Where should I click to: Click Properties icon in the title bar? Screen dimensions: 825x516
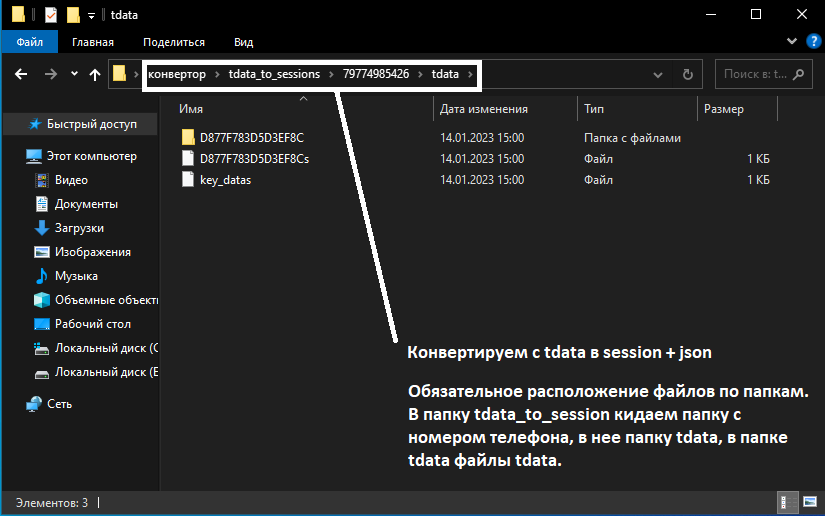click(x=50, y=15)
